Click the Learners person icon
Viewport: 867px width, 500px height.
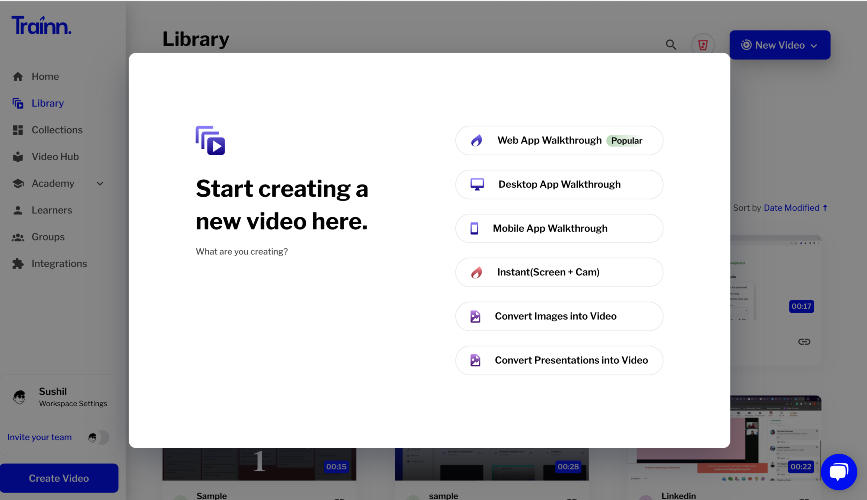[x=18, y=210]
